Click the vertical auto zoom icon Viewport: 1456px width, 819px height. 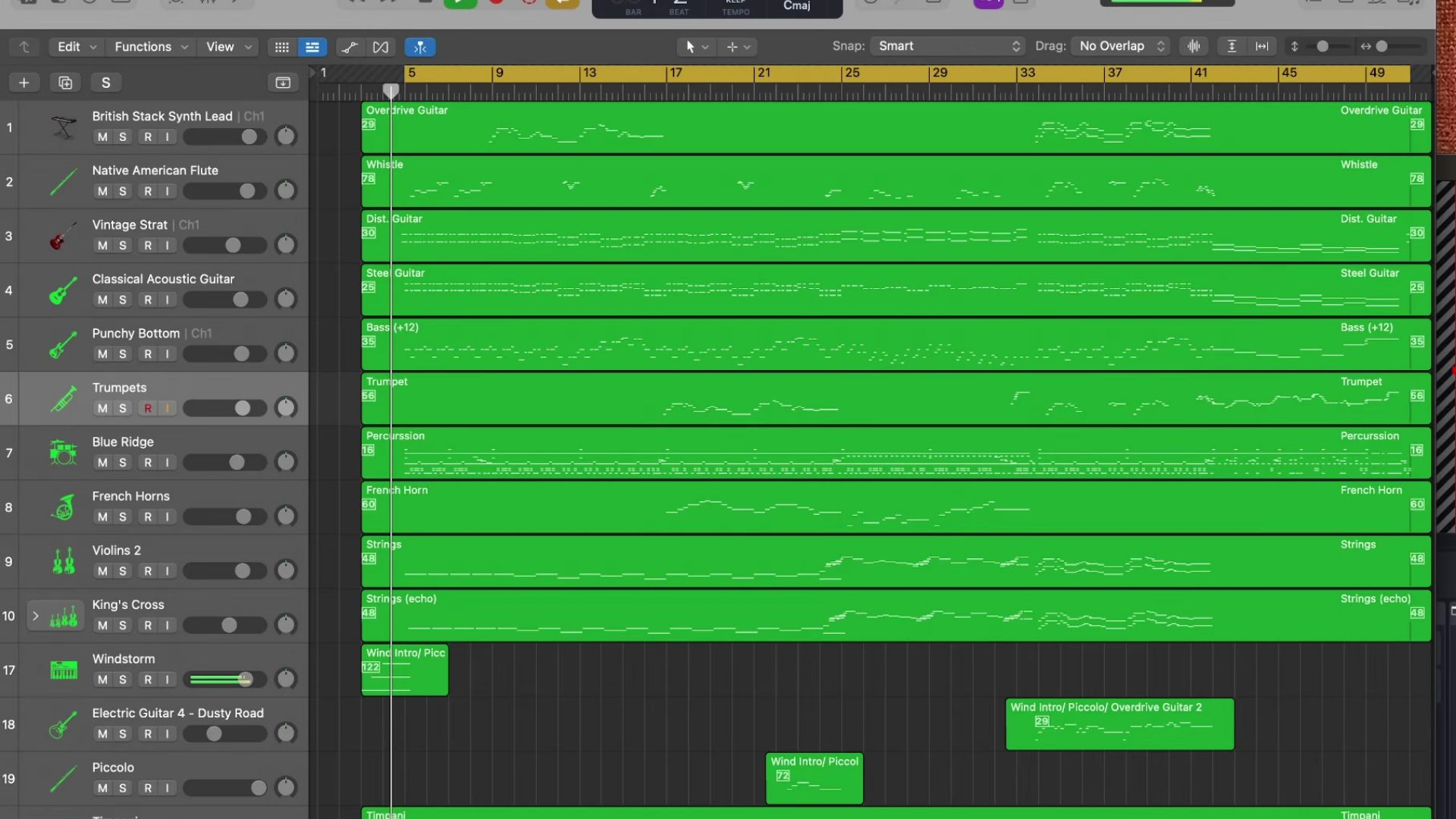pyautogui.click(x=1232, y=46)
